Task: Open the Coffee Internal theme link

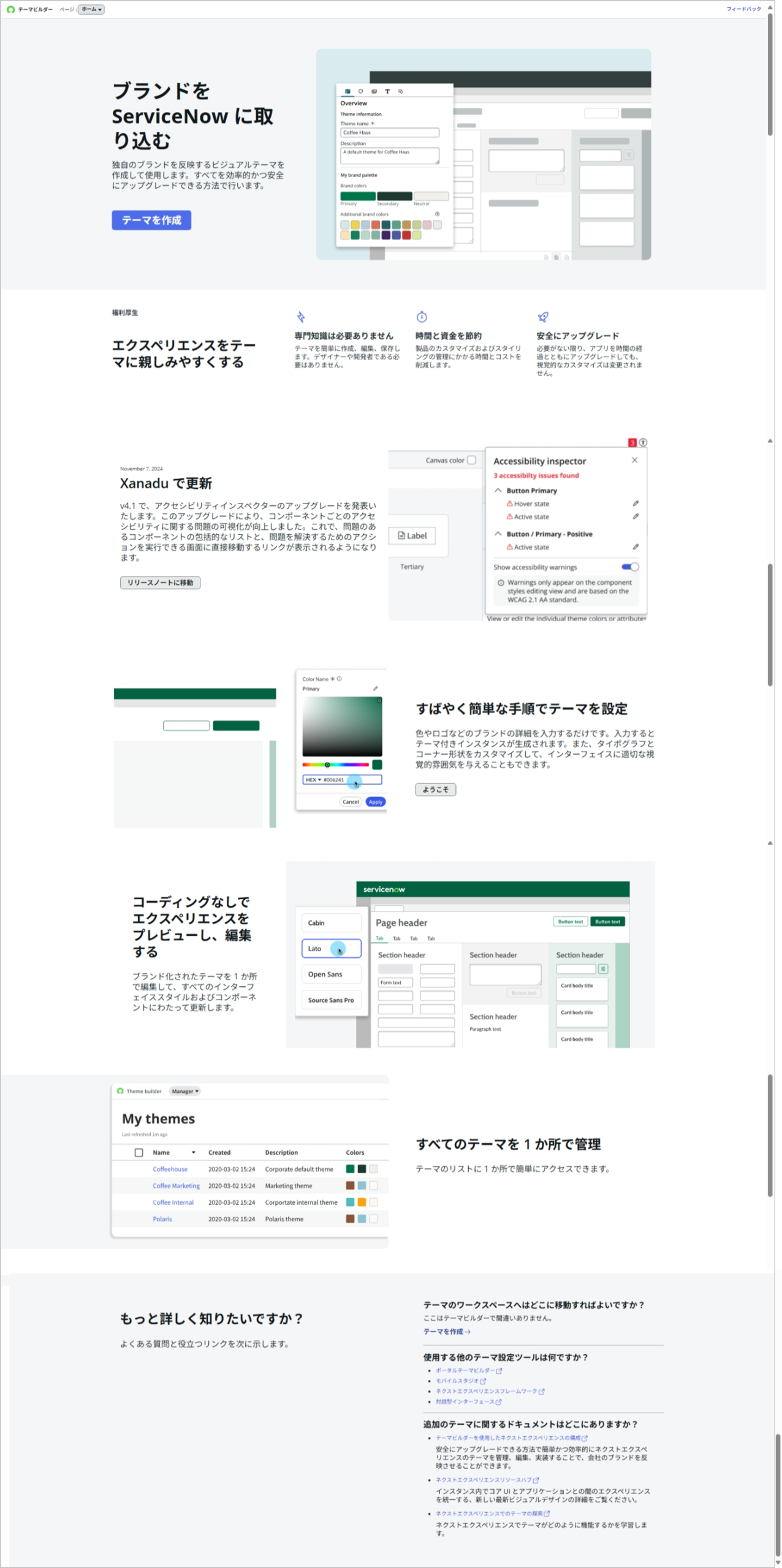Action: 173,1202
